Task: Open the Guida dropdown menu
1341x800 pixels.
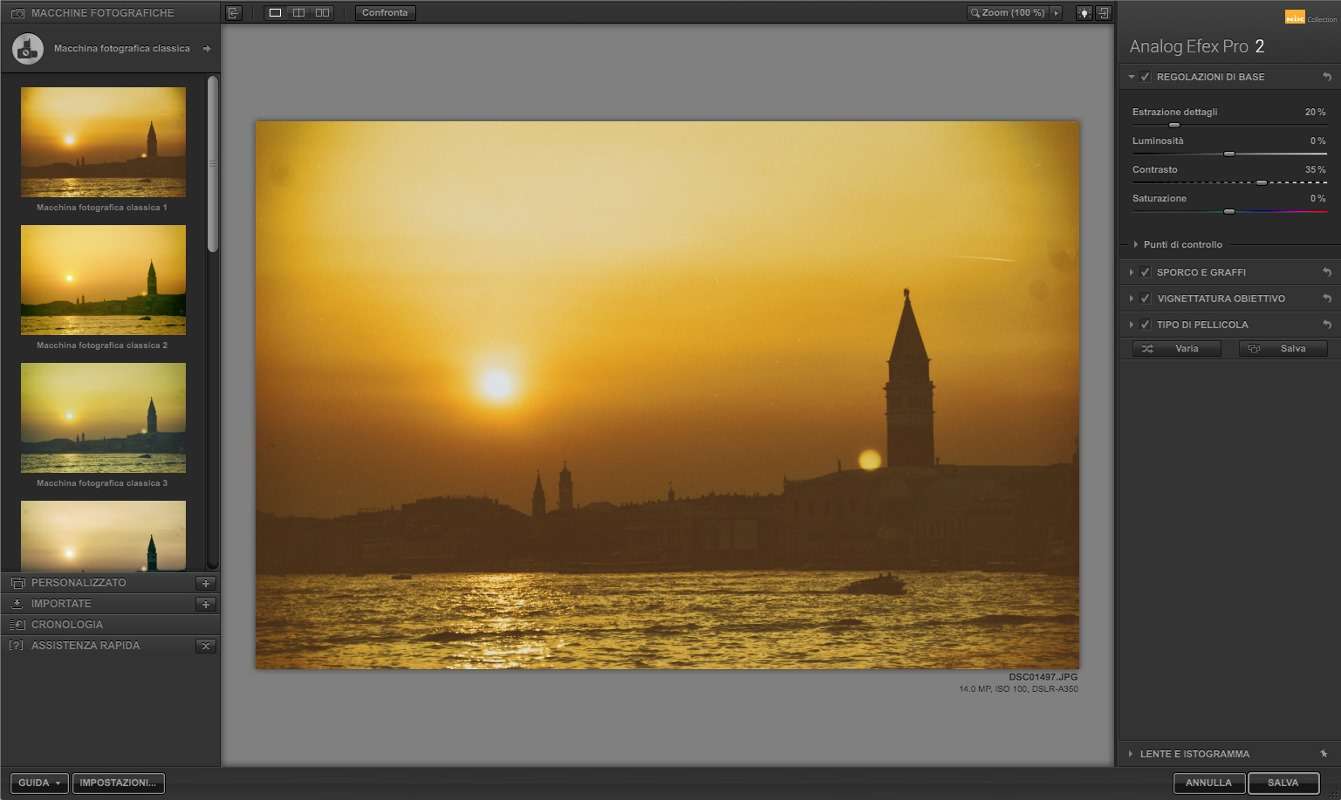Action: [40, 783]
